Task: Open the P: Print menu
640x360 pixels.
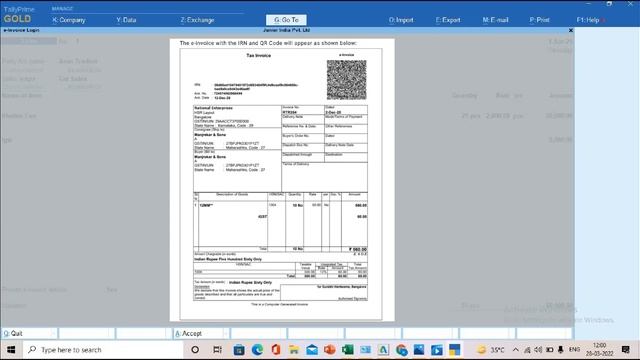Action: point(539,20)
